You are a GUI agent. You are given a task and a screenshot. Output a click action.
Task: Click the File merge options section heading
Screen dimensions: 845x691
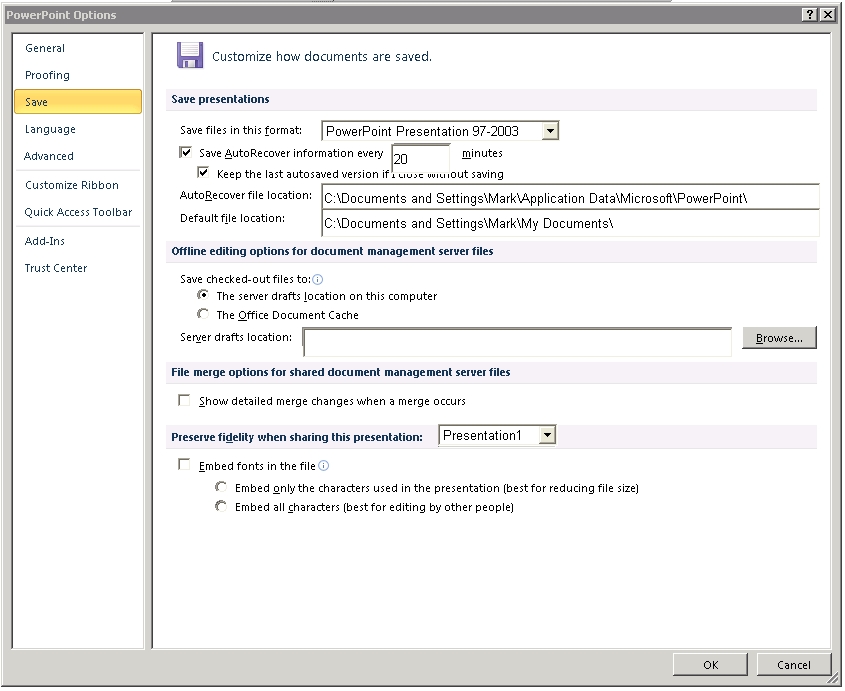[x=341, y=372]
